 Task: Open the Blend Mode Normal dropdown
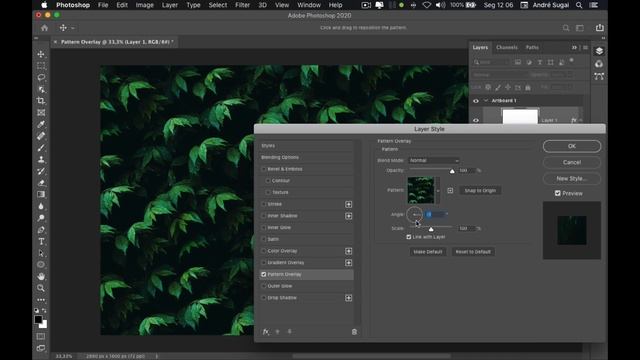click(x=434, y=160)
